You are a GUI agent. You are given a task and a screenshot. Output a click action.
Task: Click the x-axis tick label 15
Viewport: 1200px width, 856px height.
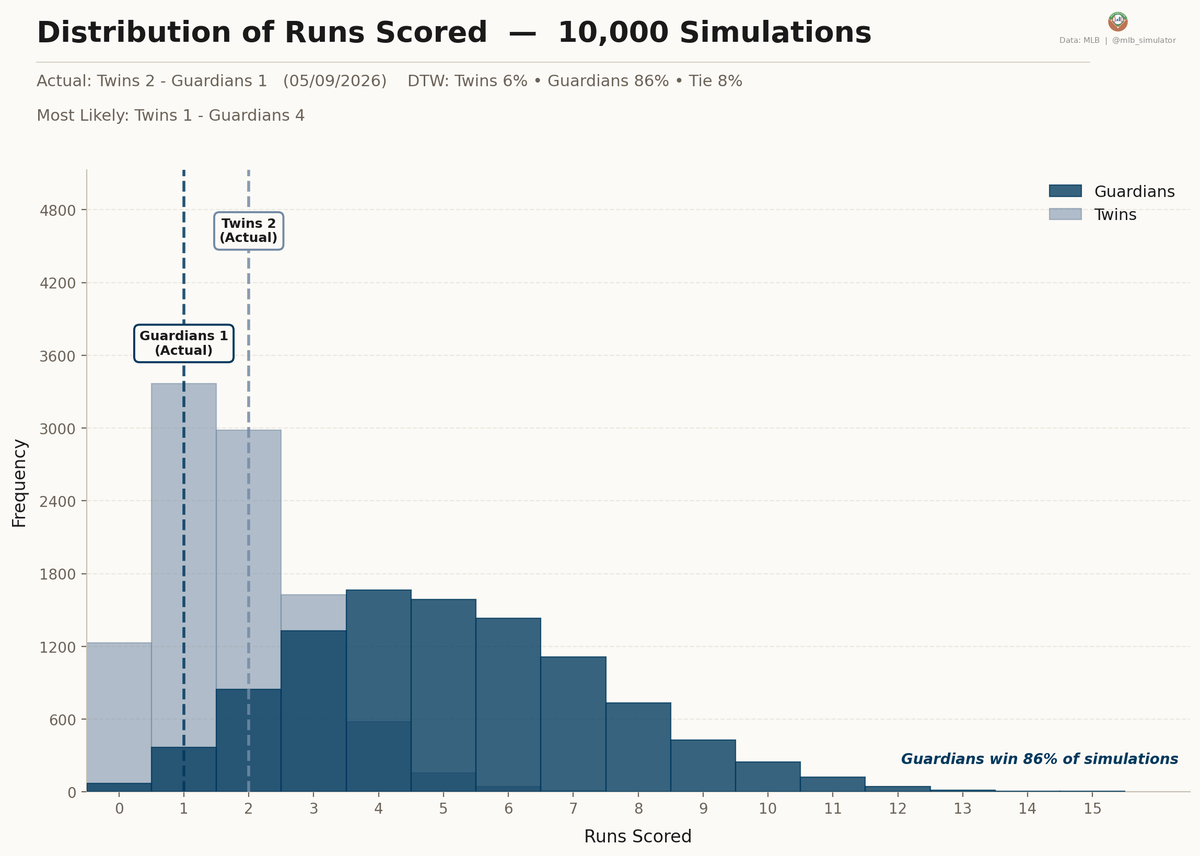(x=1092, y=808)
